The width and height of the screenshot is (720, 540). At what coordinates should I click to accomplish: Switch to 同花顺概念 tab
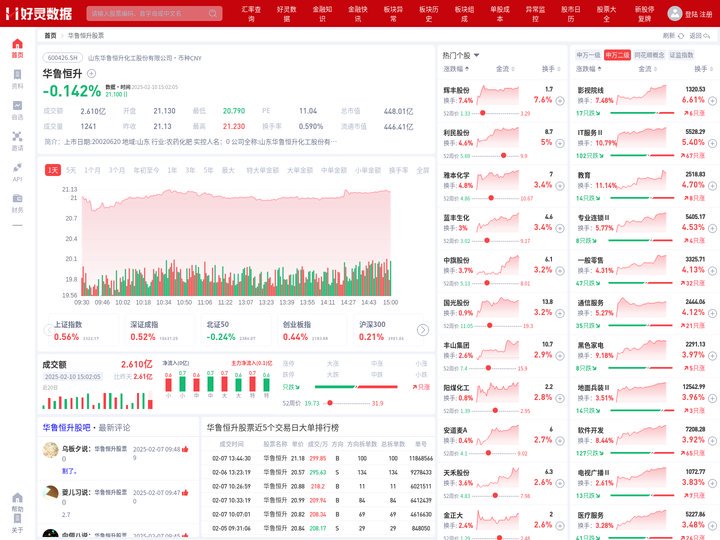point(649,55)
